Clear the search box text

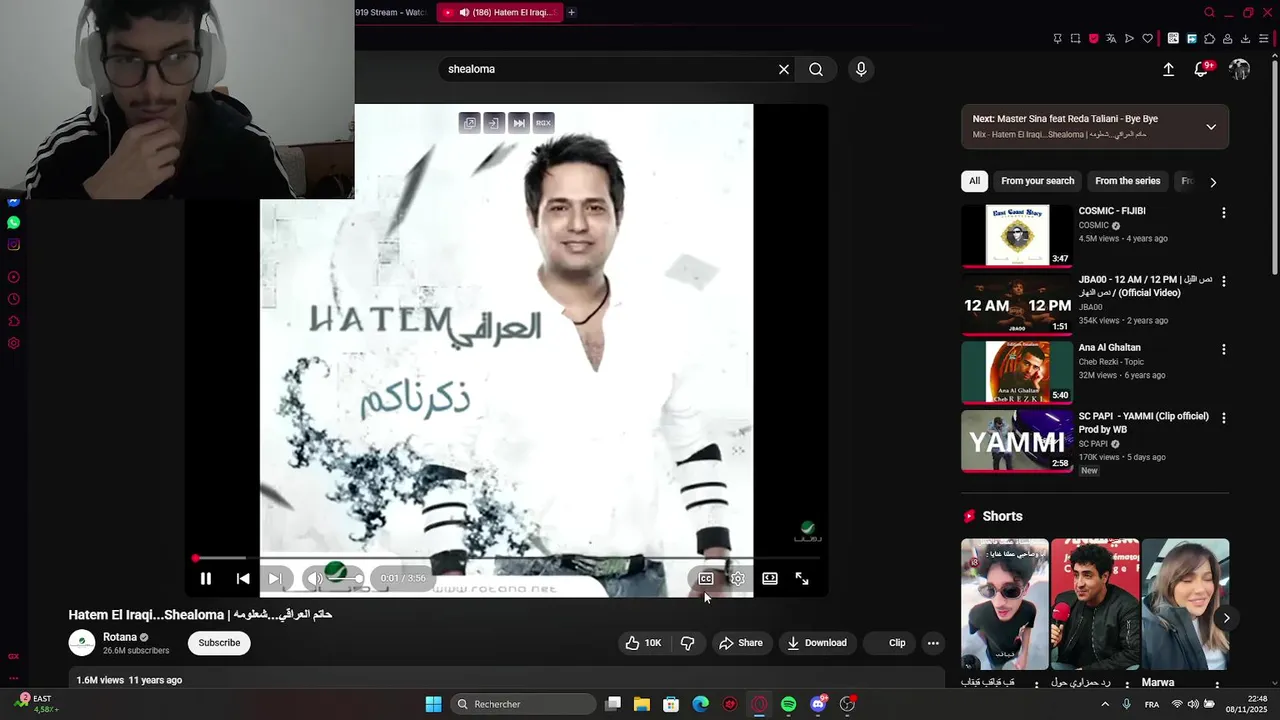(784, 69)
